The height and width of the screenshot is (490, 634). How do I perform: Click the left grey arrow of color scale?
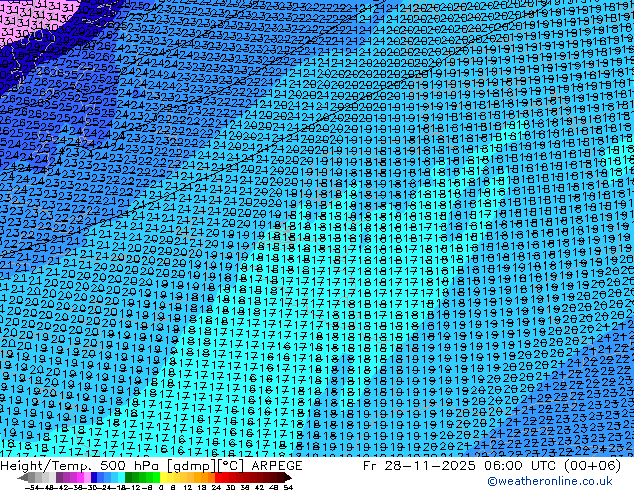pyautogui.click(x=23, y=477)
